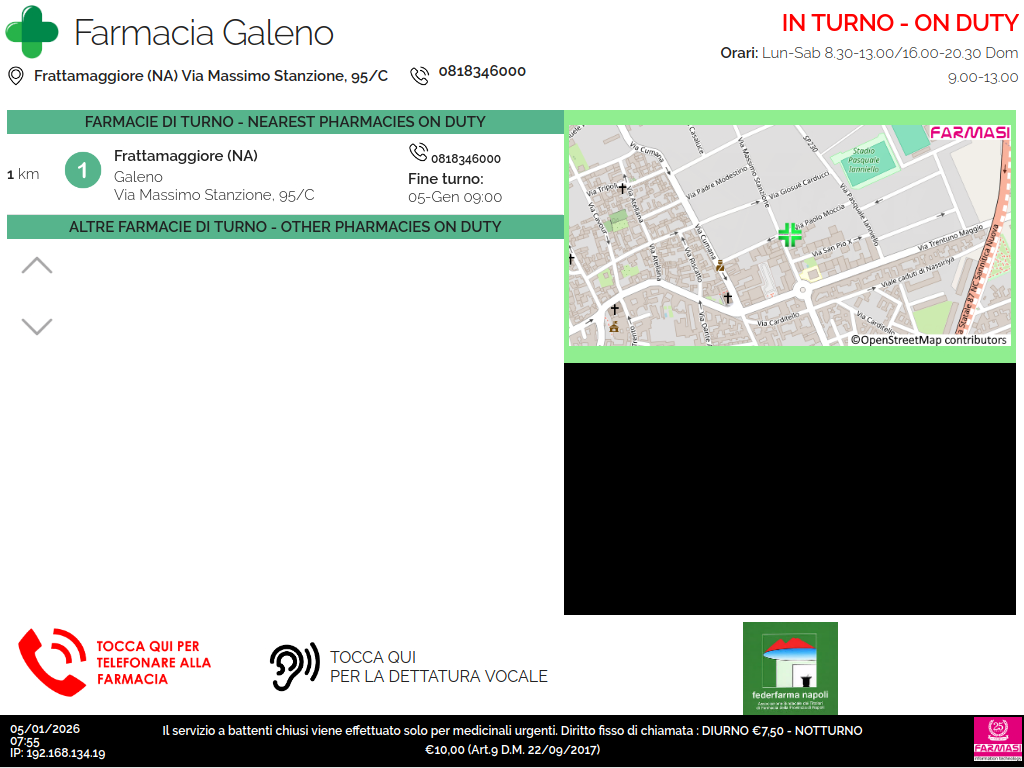Select the Farmacie di Turno header bar
Image resolution: width=1024 pixels, height=768 pixels.
pyautogui.click(x=285, y=122)
